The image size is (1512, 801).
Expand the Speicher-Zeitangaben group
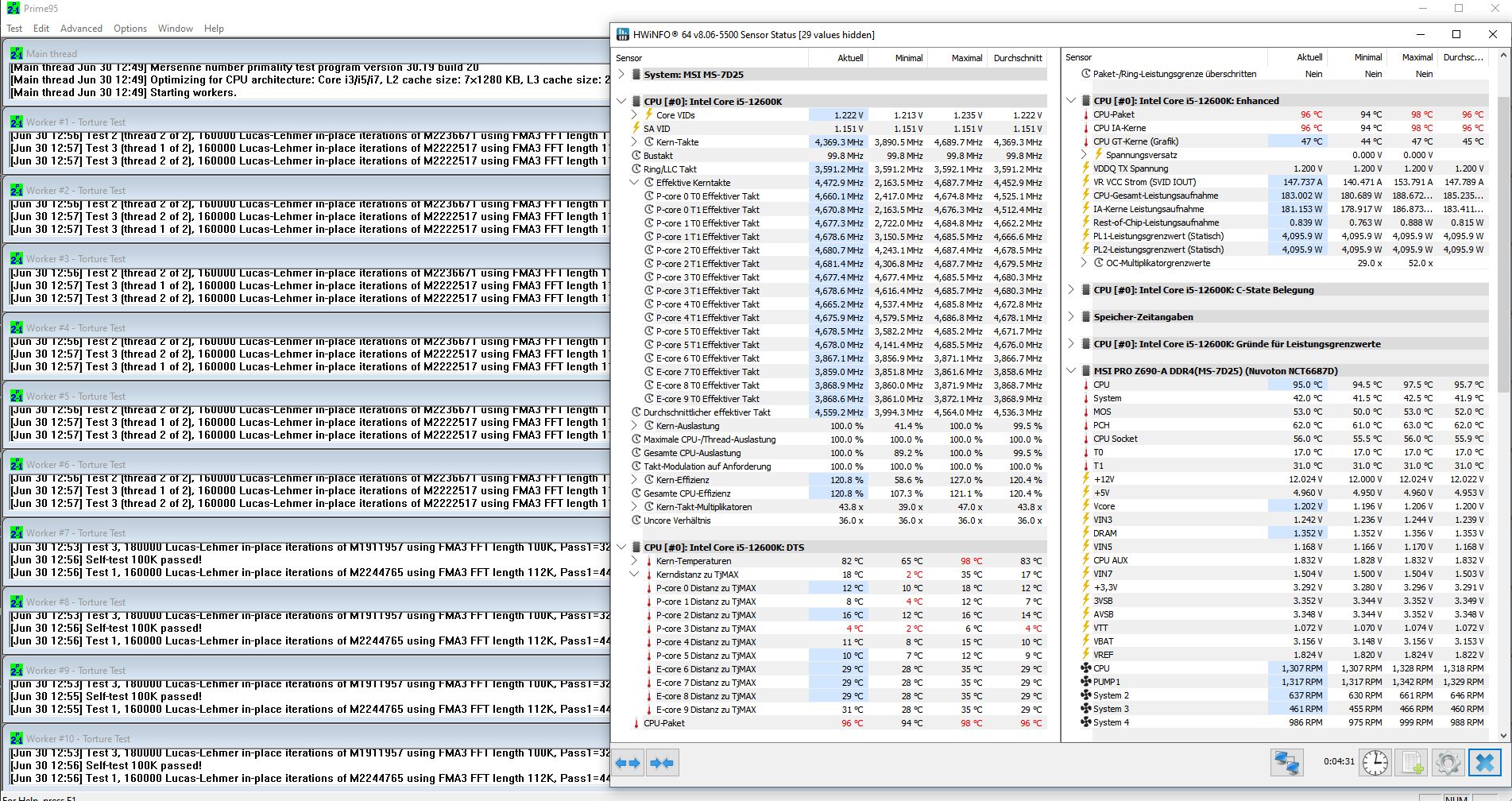1071,317
